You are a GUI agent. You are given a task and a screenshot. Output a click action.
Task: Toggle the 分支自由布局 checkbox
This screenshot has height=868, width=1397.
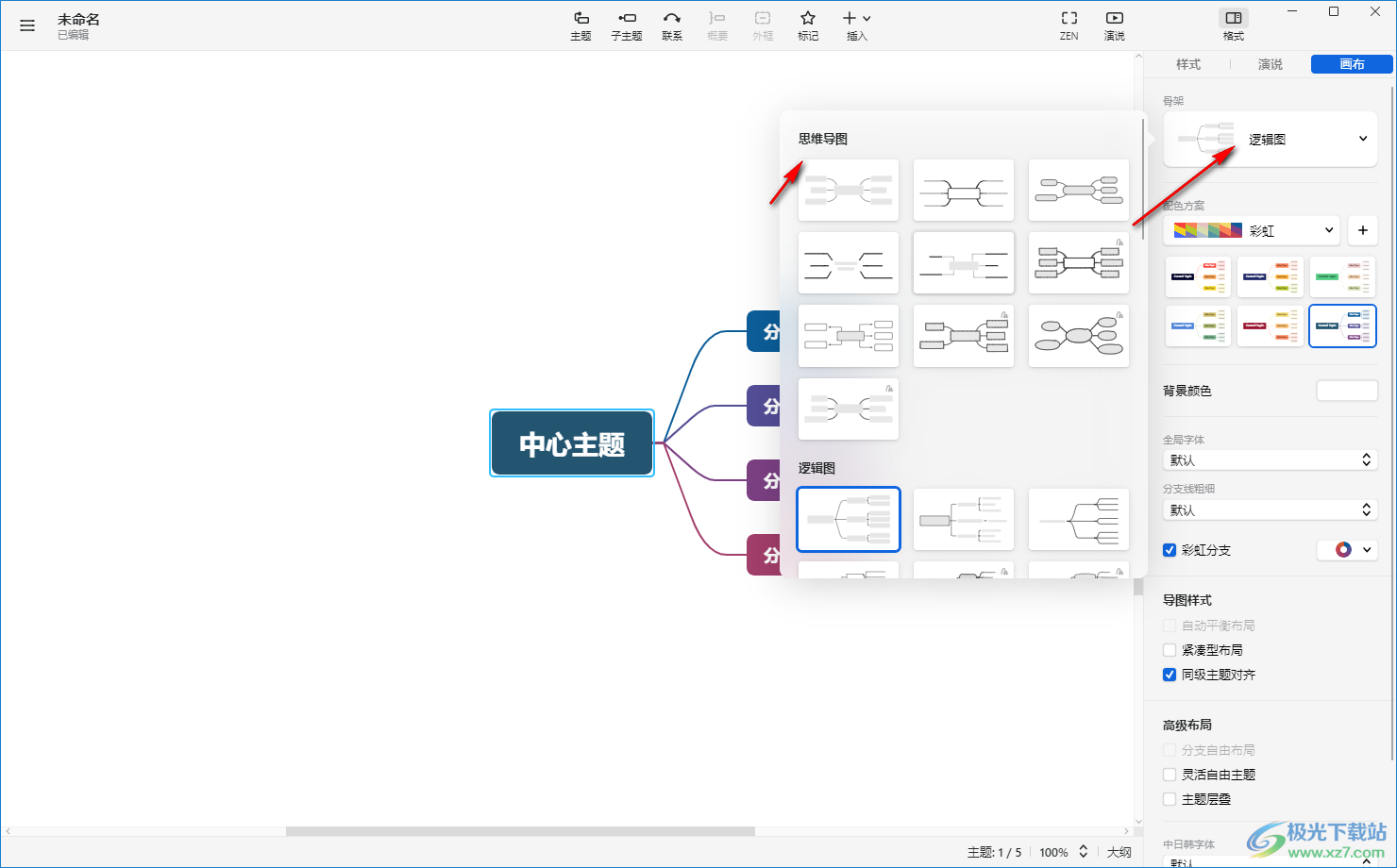[x=1170, y=750]
